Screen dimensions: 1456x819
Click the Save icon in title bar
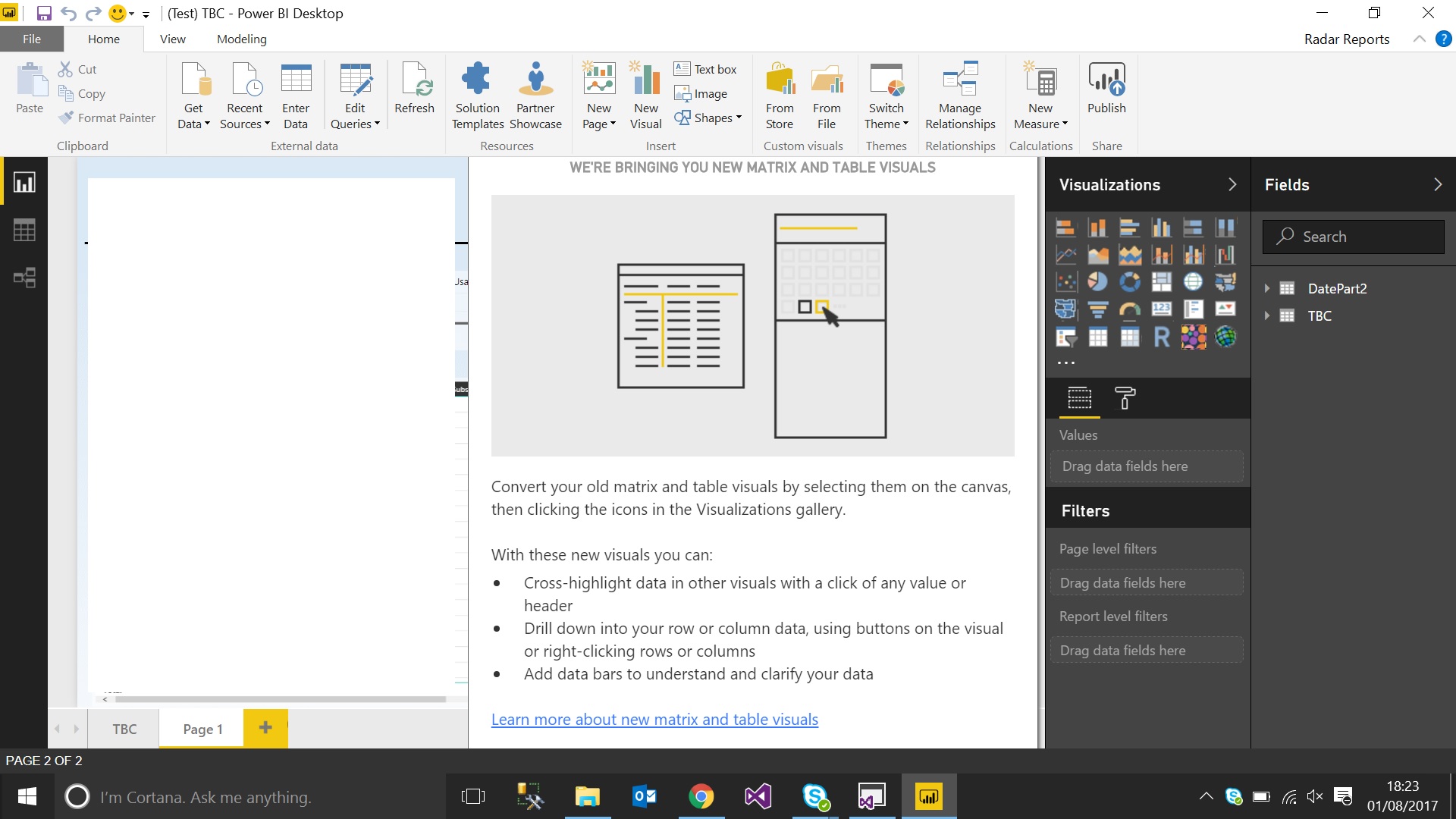[44, 14]
